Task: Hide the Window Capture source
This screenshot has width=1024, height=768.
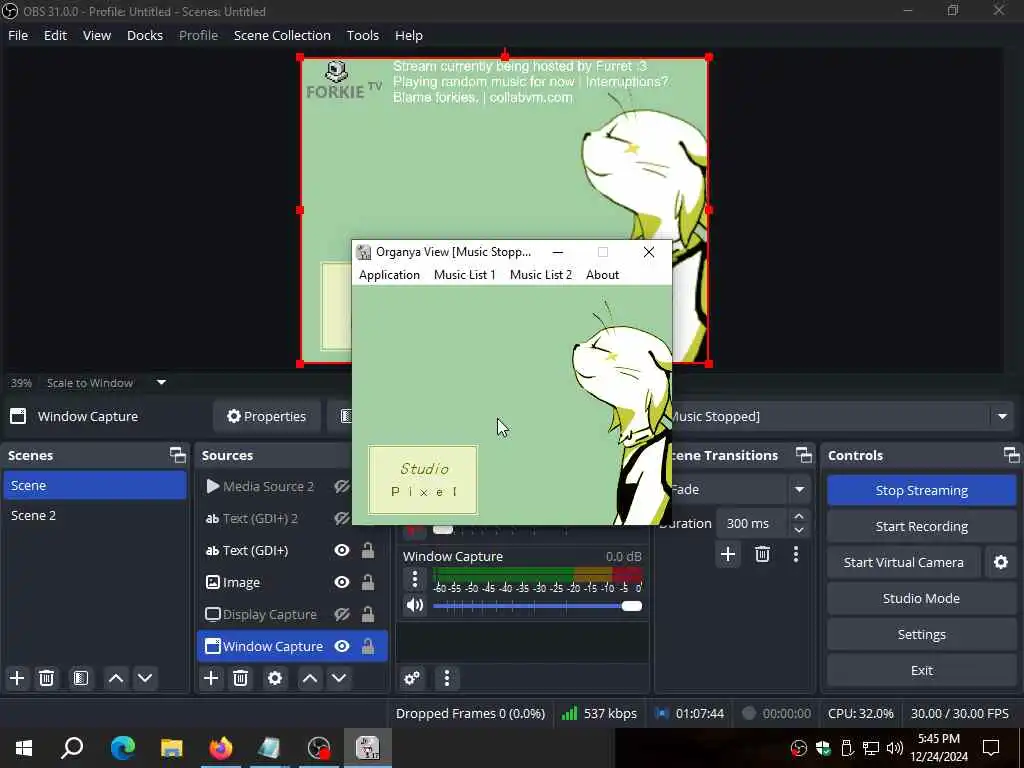Action: (342, 647)
